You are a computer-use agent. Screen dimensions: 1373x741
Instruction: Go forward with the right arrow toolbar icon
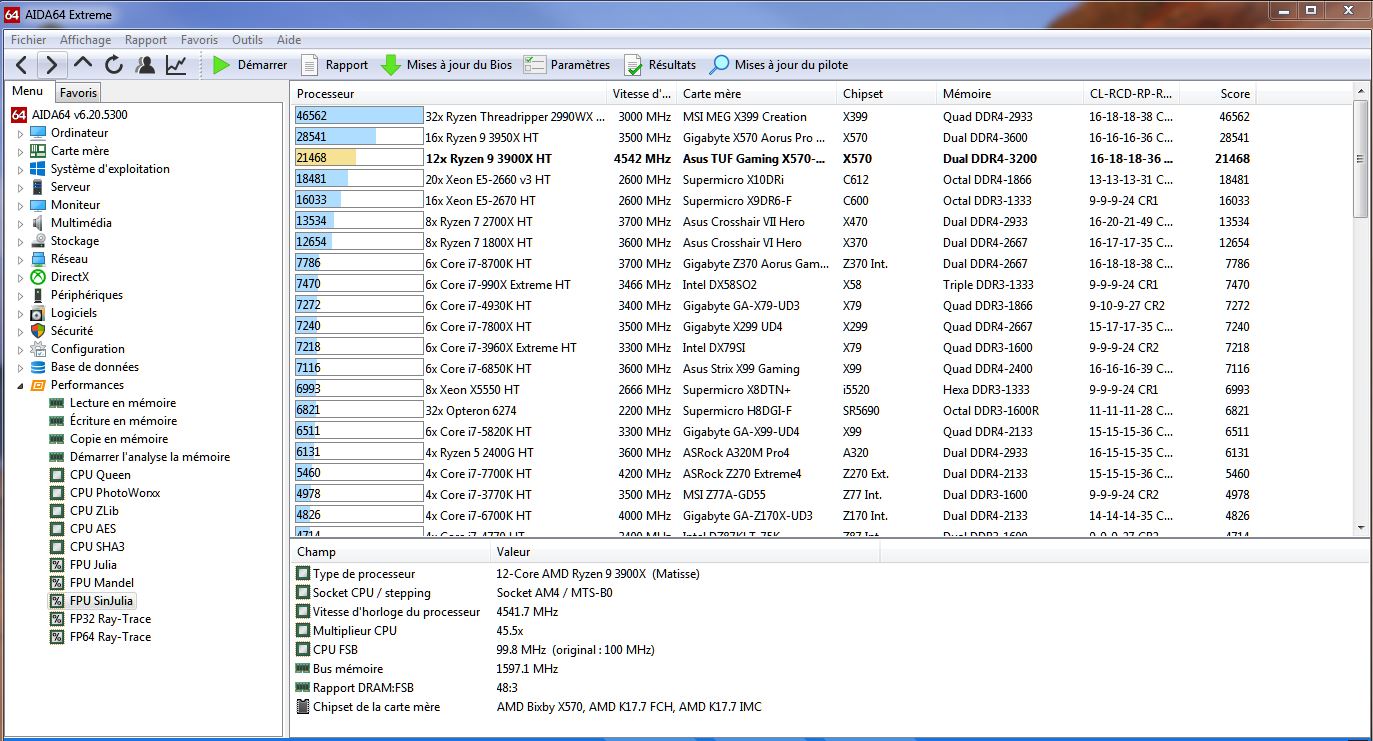point(53,65)
